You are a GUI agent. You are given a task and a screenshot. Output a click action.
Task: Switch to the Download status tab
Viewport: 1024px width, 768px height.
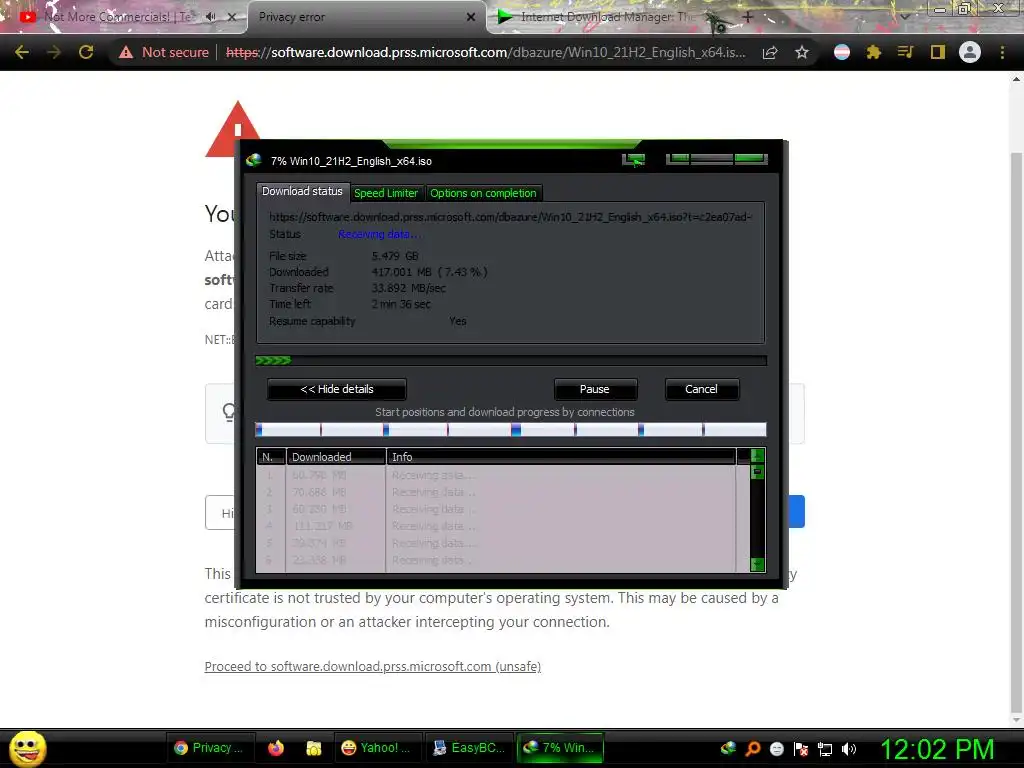pyautogui.click(x=302, y=191)
